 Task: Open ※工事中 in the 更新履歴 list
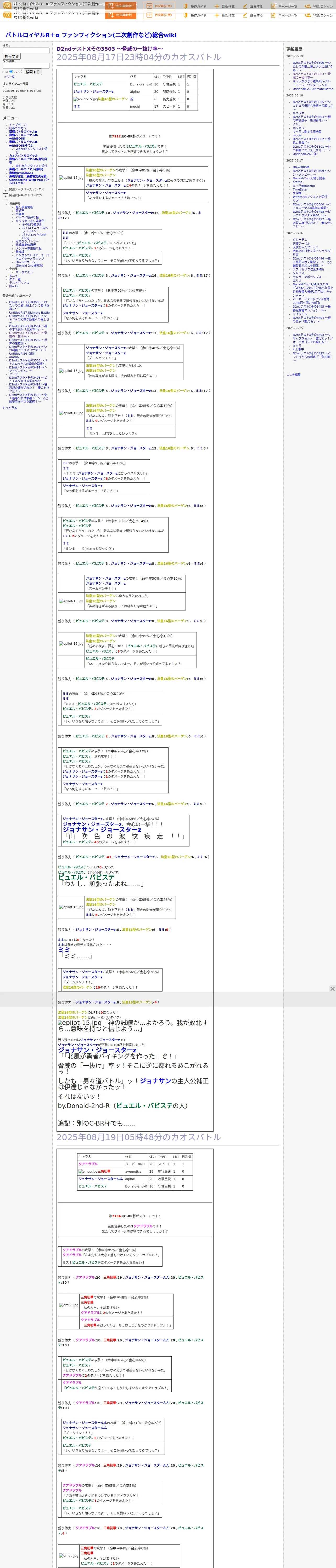point(298,349)
